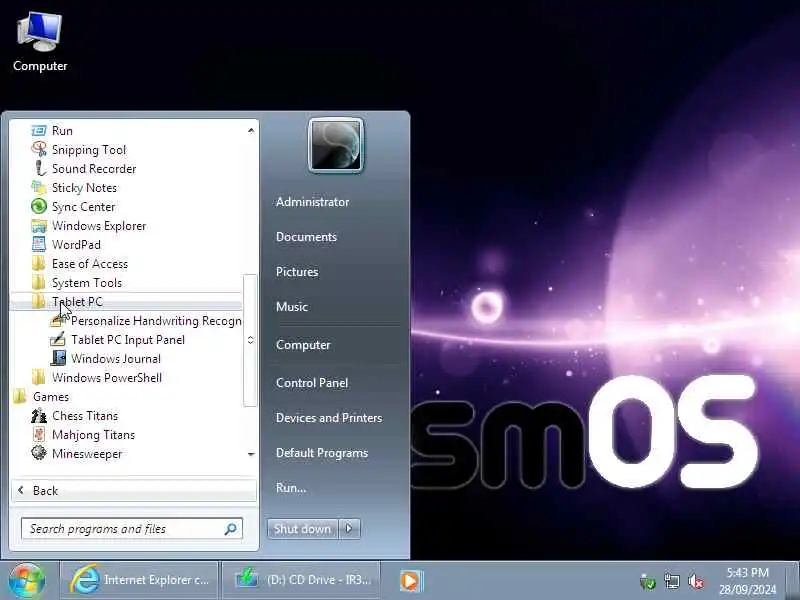This screenshot has width=800, height=600.
Task: Open Sticky Notes icon
Action: [x=39, y=187]
